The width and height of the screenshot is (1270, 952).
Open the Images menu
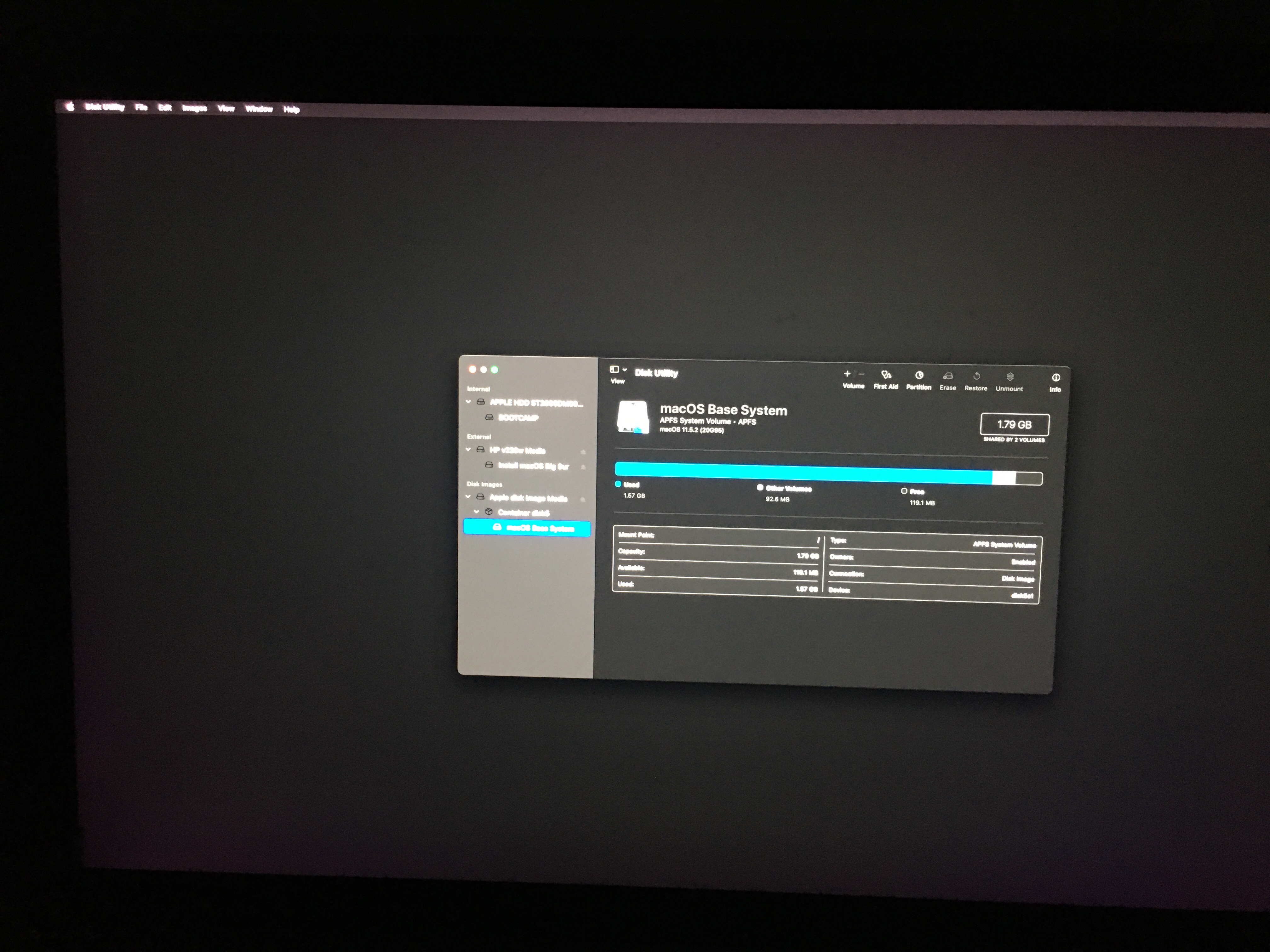coord(195,108)
